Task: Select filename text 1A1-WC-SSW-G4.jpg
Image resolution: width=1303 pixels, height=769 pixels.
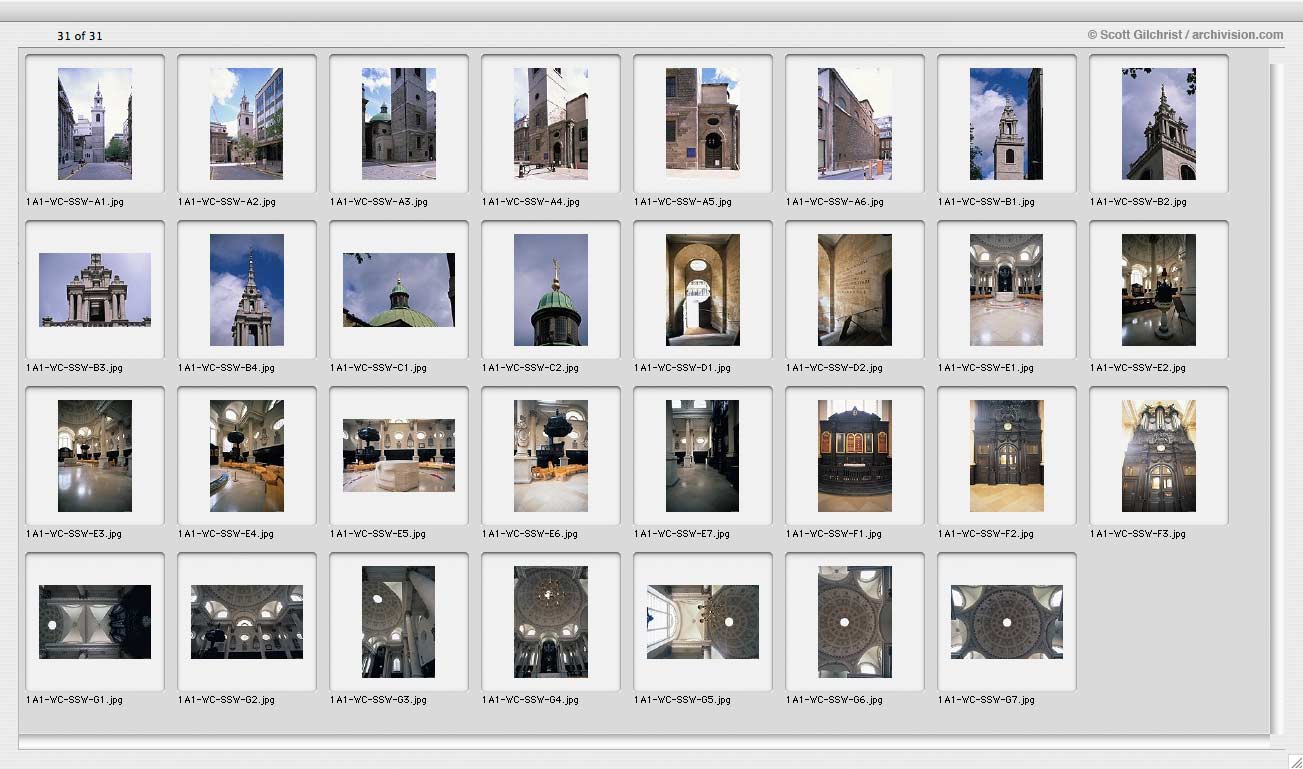Action: coord(531,700)
